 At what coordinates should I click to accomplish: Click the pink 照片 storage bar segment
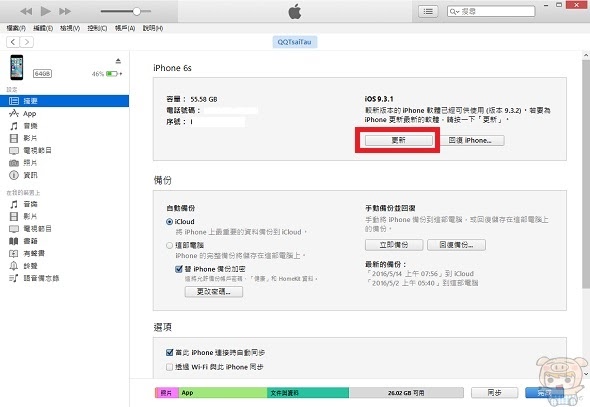coord(167,393)
